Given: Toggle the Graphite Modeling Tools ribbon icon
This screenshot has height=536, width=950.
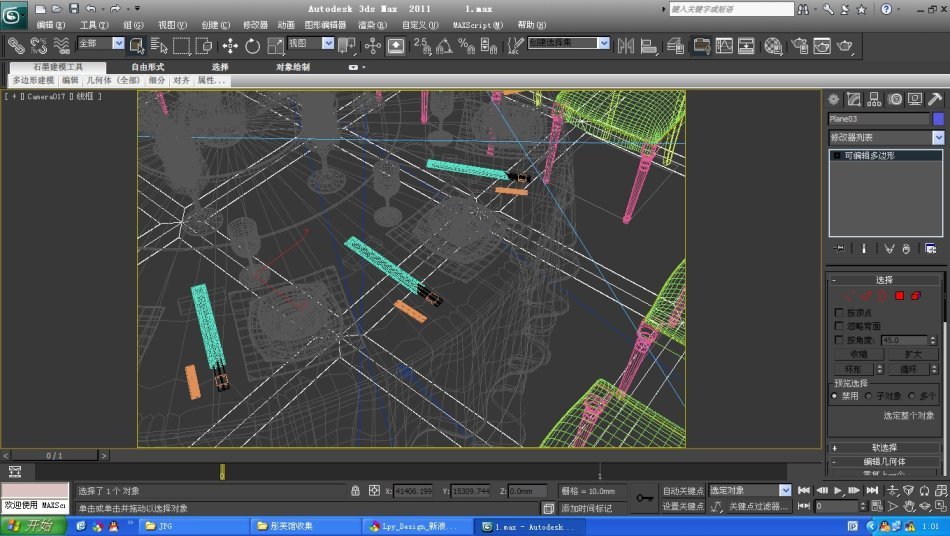Looking at the screenshot, I should coord(702,45).
